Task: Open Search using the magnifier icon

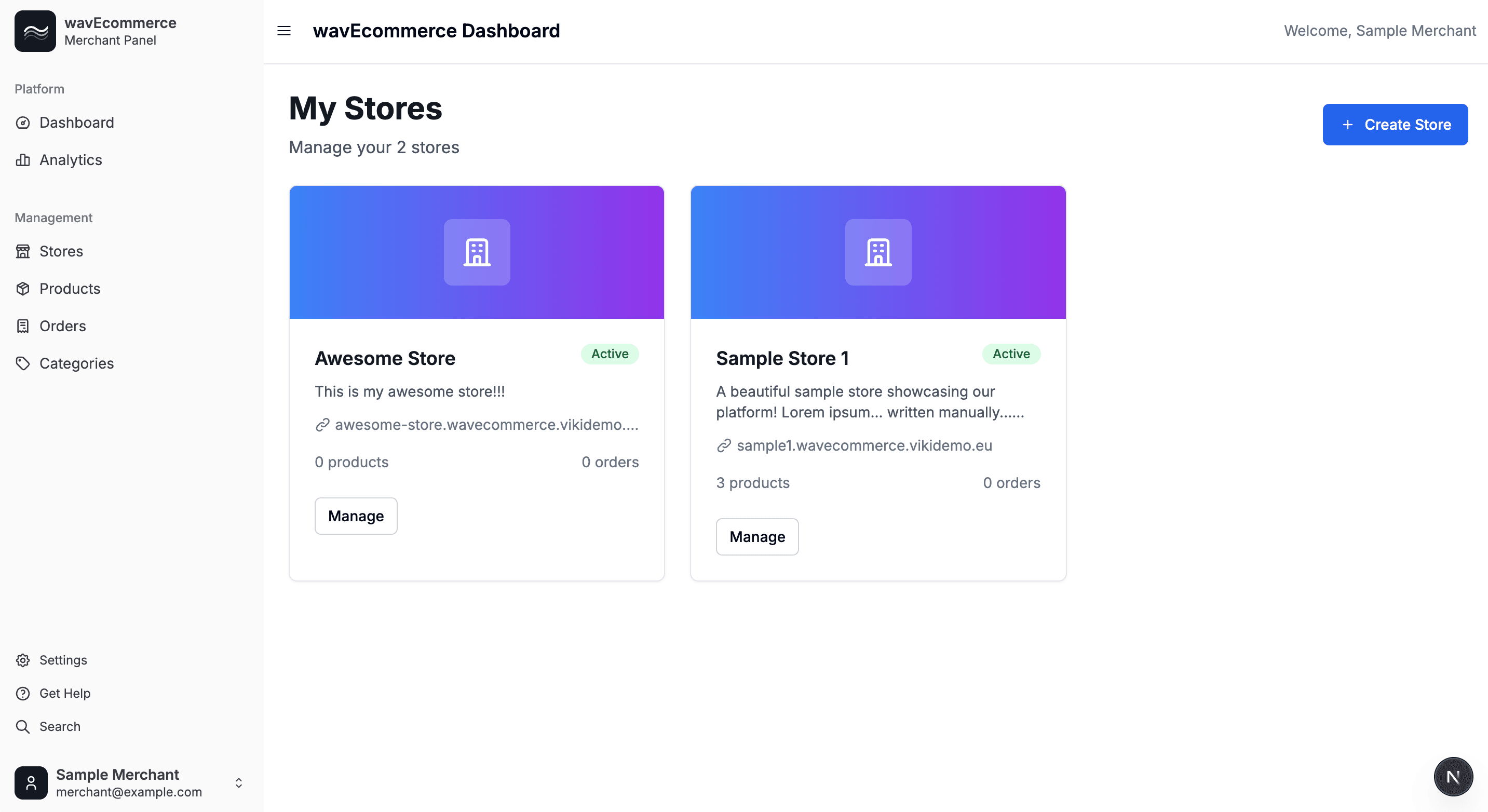Action: point(23,726)
